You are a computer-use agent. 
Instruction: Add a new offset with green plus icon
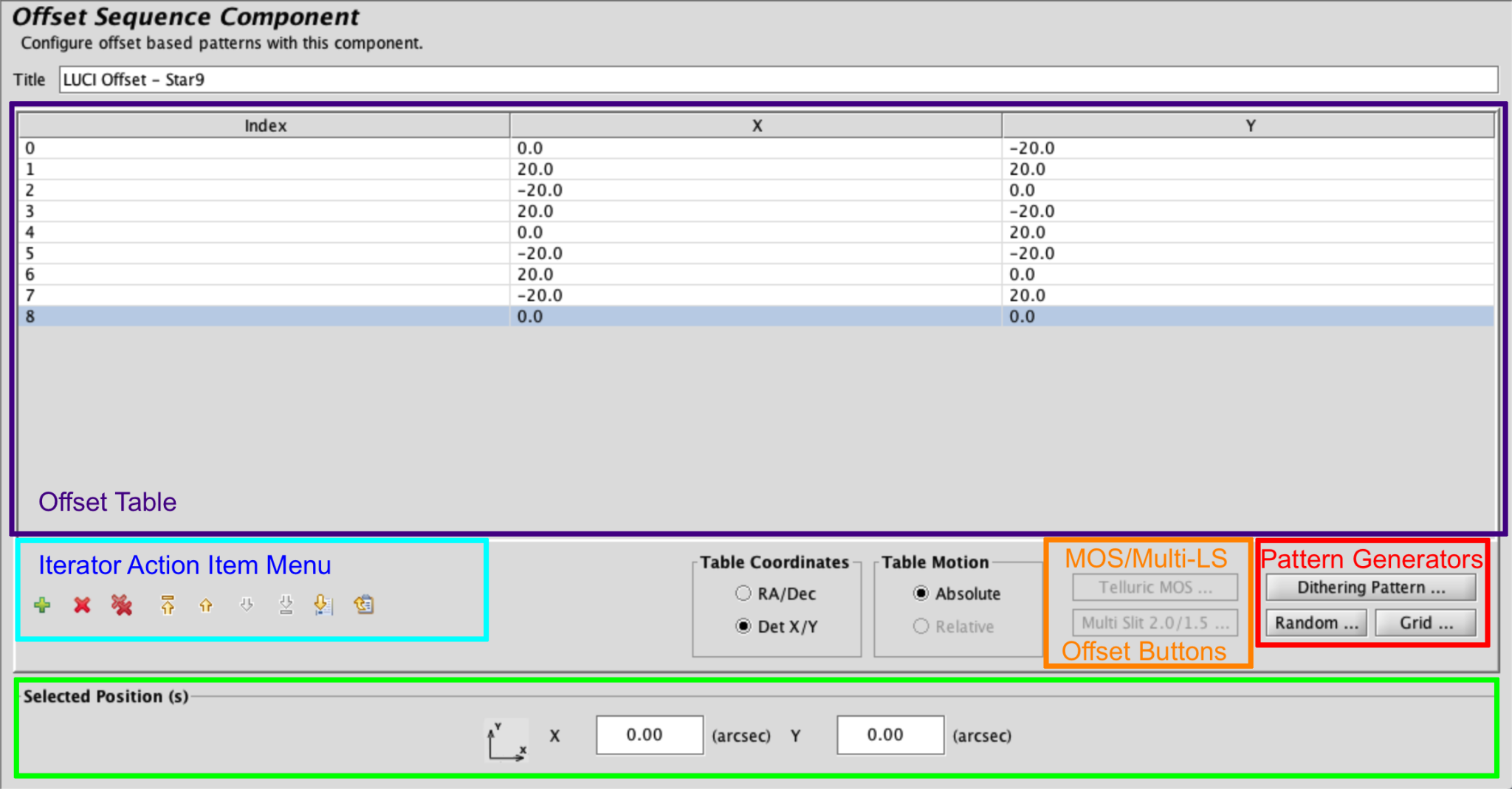[x=42, y=605]
